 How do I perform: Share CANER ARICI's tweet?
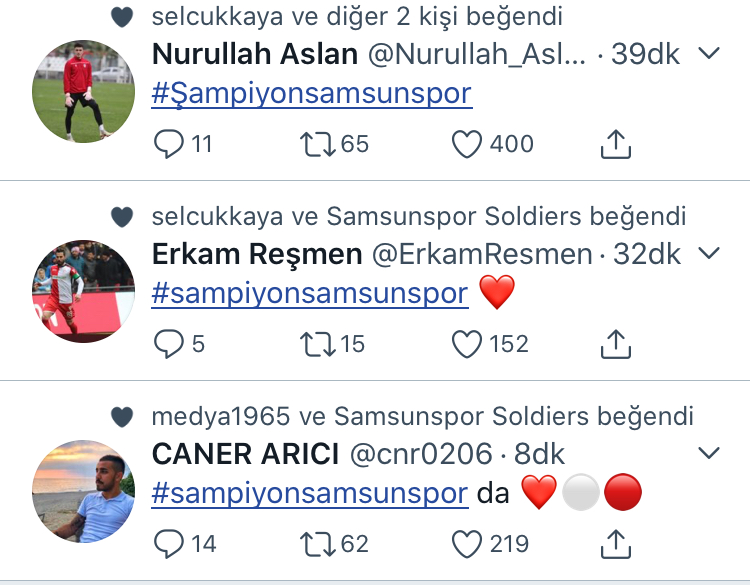pyautogui.click(x=616, y=543)
